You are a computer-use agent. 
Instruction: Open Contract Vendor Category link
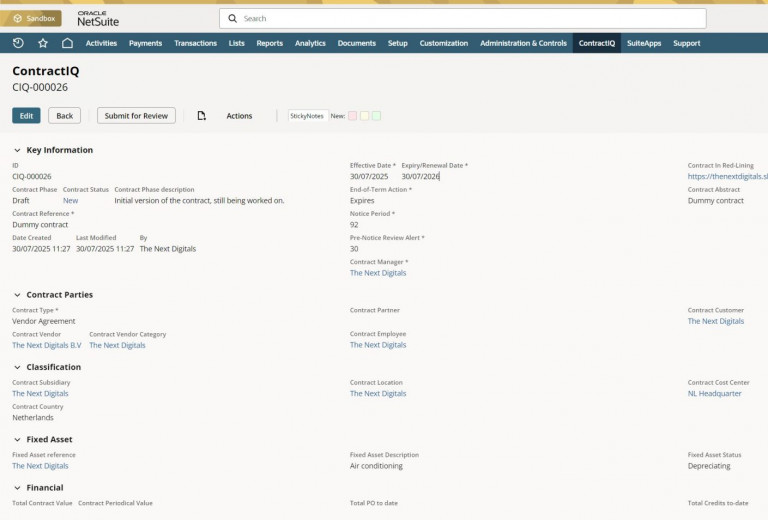tap(117, 345)
